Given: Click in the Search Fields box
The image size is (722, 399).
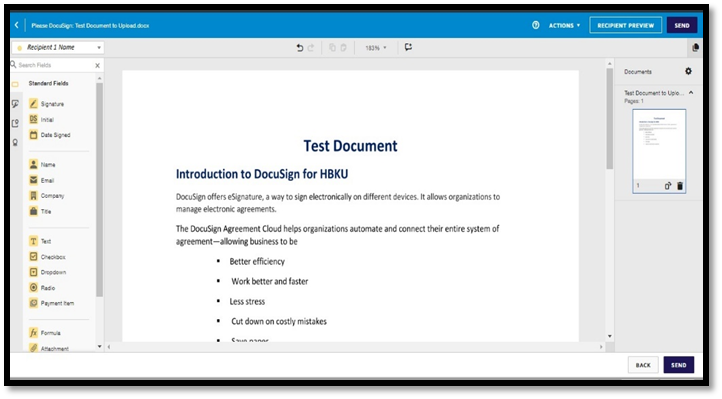Looking at the screenshot, I should (54, 65).
